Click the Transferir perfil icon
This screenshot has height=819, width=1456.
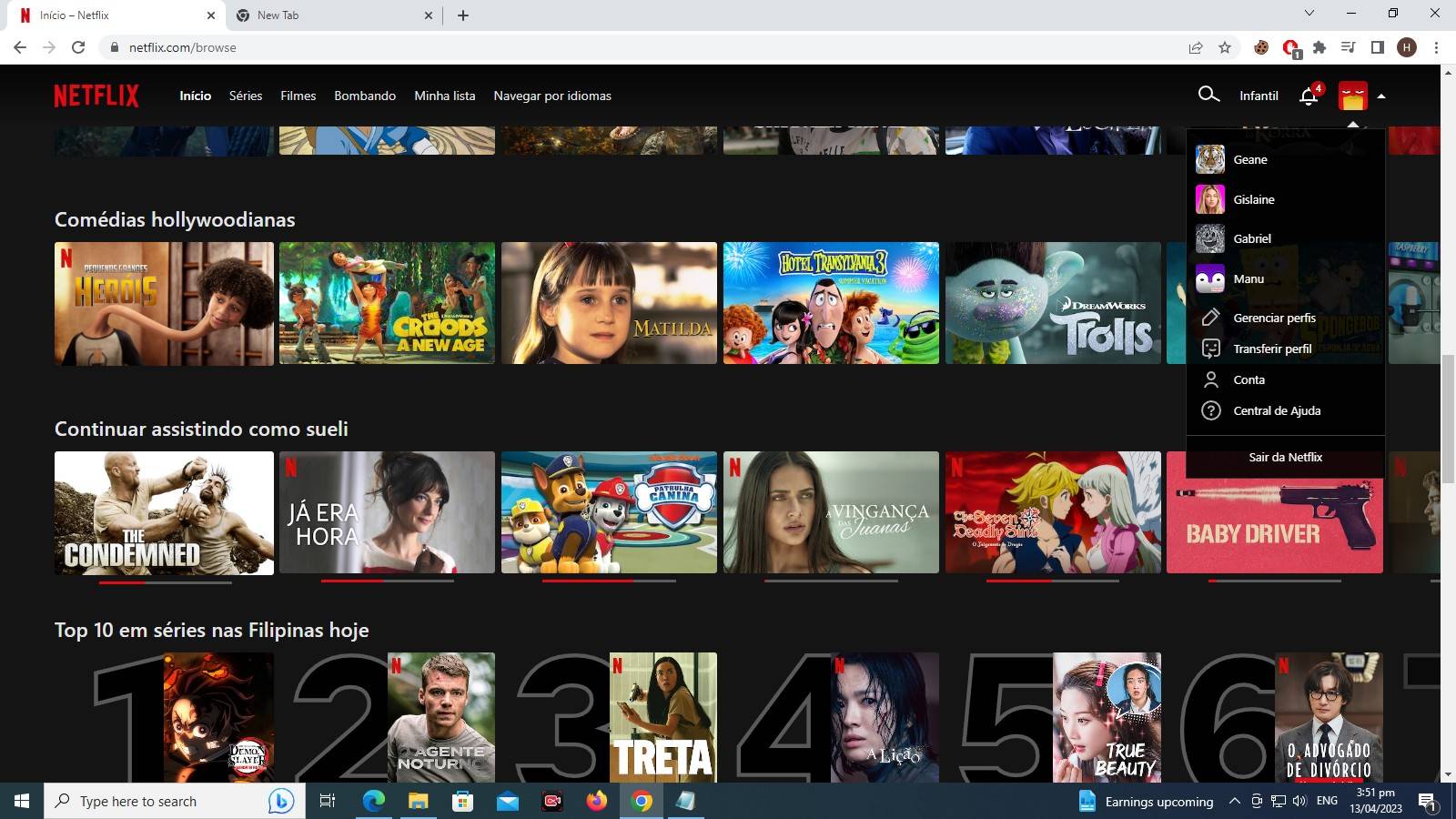[1210, 349]
